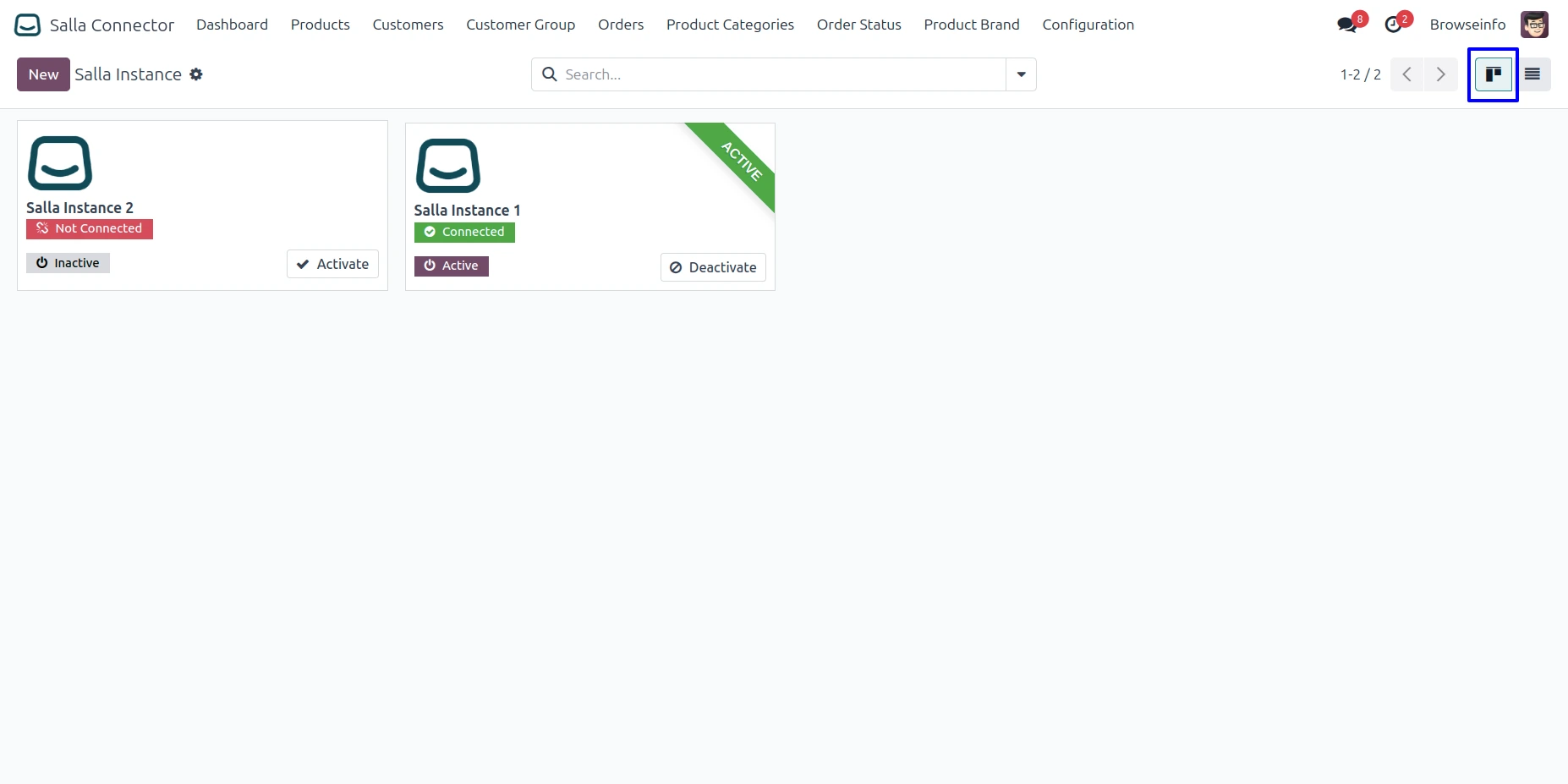1568x784 pixels.
Task: Click the Inactive status badge
Action: point(68,263)
